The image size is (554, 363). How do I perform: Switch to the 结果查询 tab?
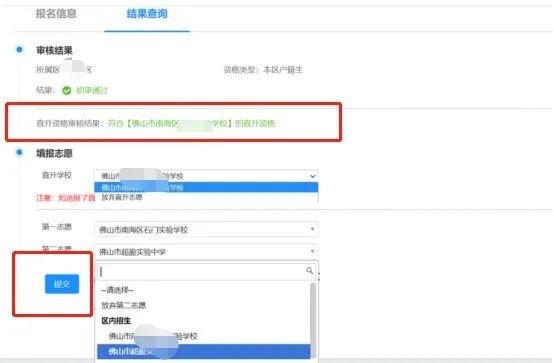(147, 13)
